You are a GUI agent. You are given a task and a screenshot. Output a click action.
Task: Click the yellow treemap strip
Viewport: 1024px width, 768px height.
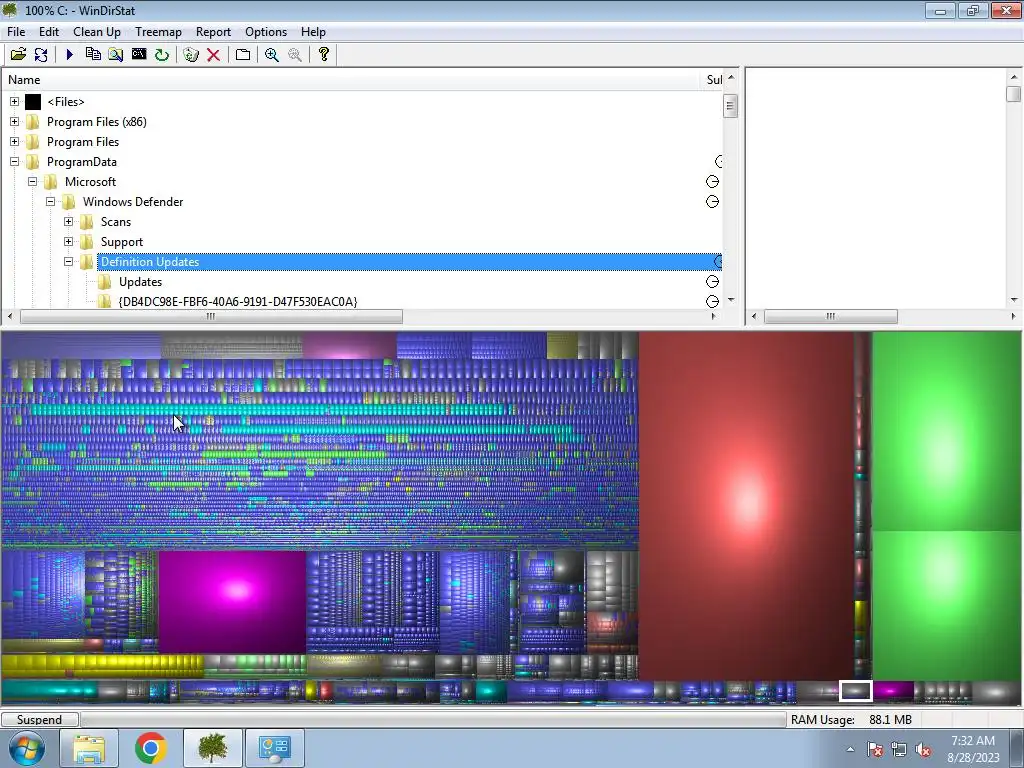103,666
